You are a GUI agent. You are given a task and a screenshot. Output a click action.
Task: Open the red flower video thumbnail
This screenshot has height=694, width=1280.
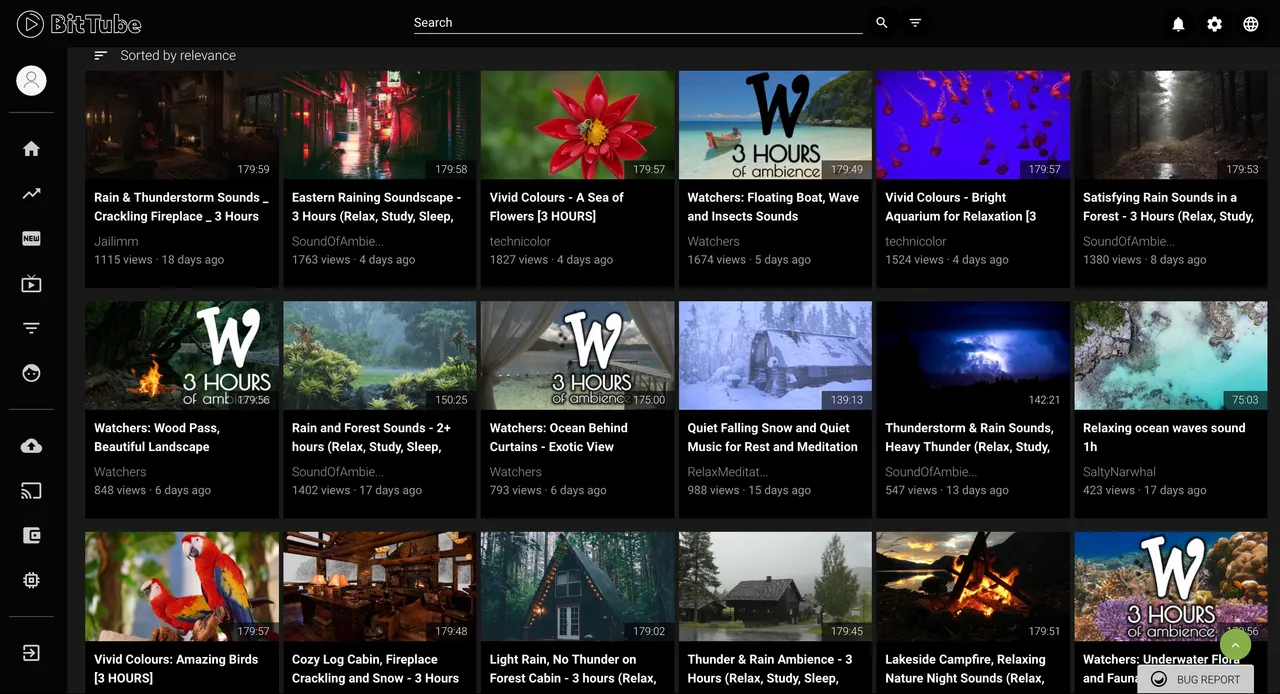click(x=577, y=125)
